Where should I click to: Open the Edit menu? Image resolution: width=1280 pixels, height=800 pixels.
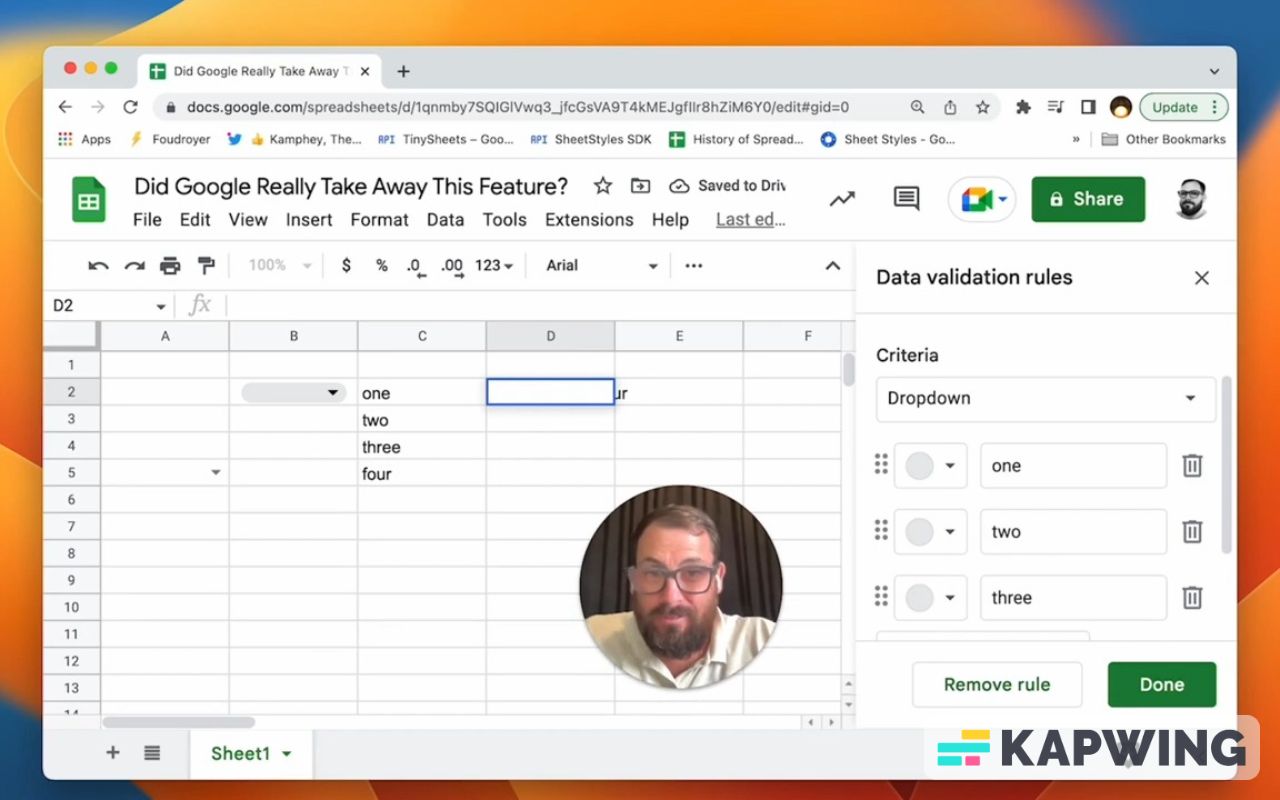click(195, 220)
